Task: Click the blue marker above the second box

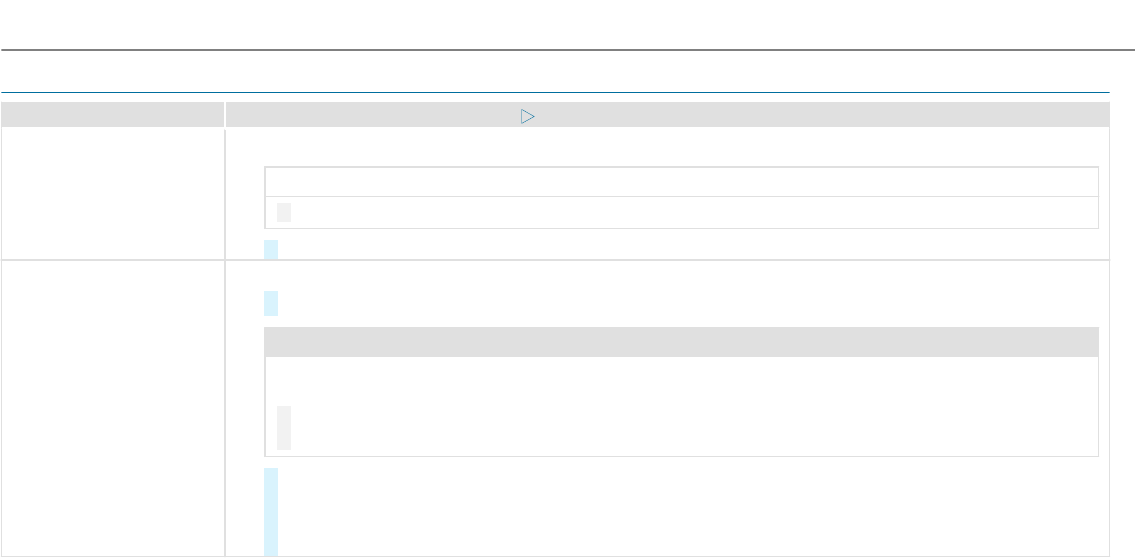Action: [x=271, y=304]
